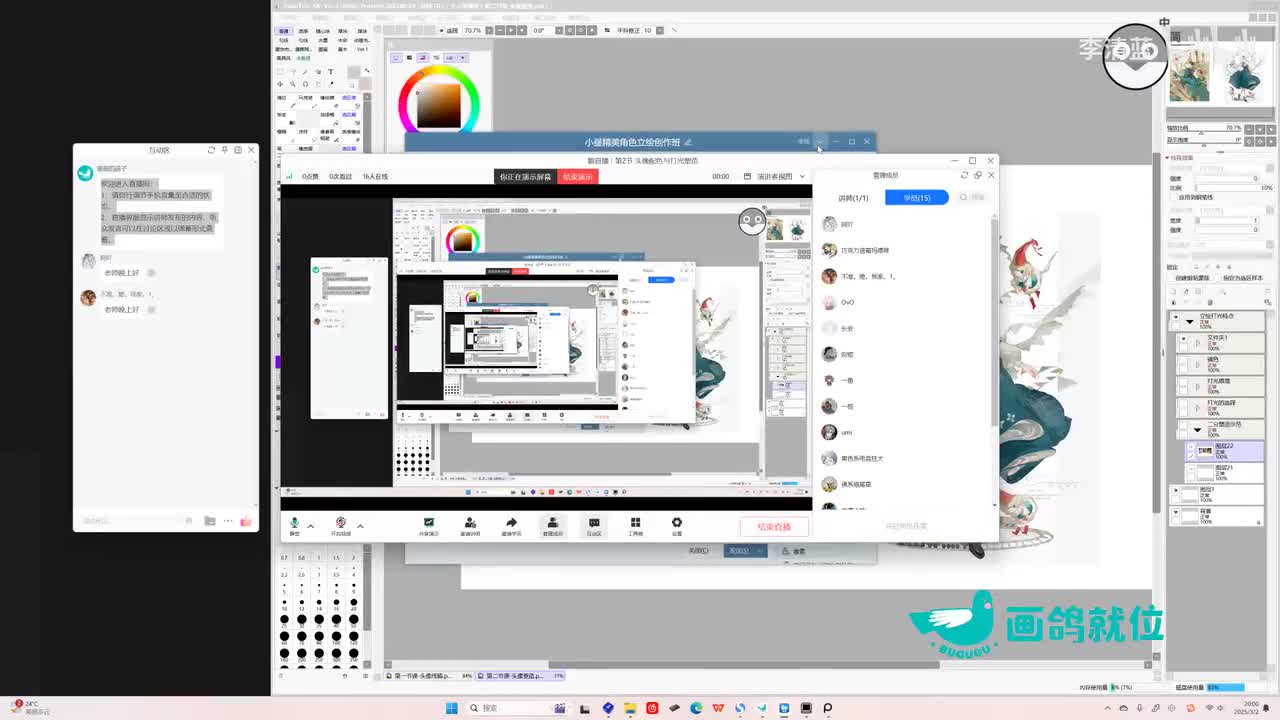Collapse the 特殊效果 section
The height and width of the screenshot is (720, 1280).
1168,158
